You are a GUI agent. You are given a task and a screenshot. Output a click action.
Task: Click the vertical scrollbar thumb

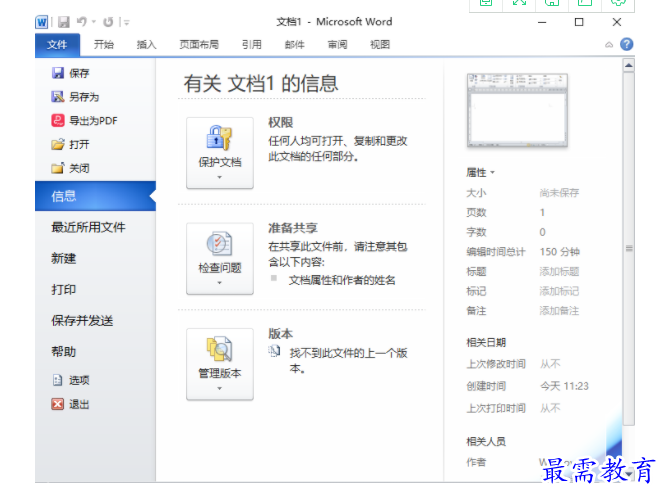point(629,248)
